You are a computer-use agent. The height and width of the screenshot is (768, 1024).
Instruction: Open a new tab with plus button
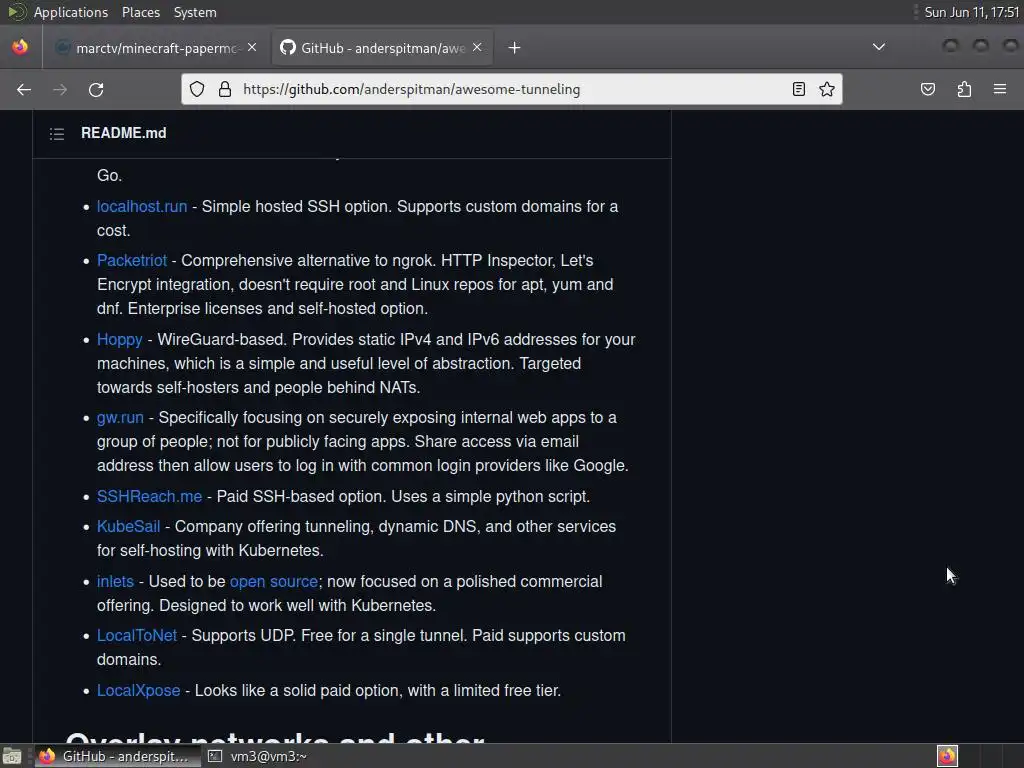point(515,48)
